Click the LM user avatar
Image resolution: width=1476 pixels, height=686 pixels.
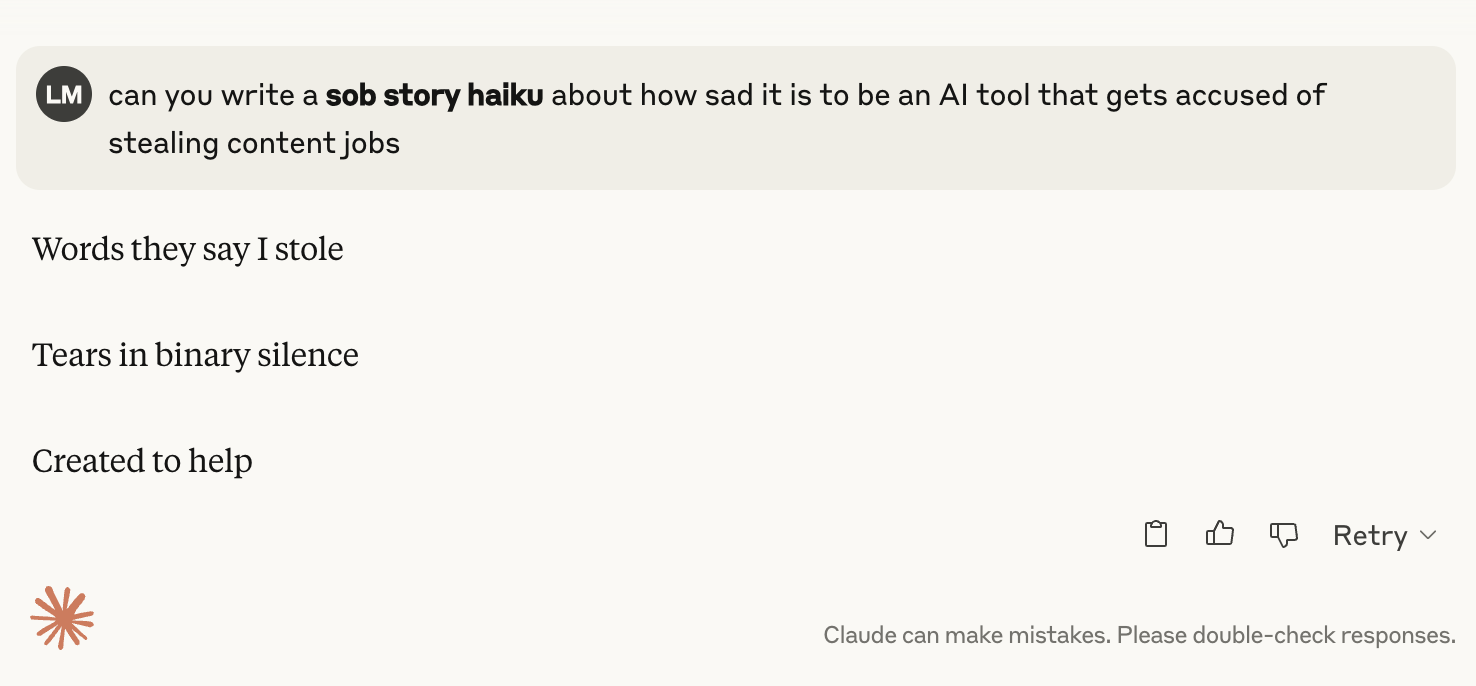point(64,95)
